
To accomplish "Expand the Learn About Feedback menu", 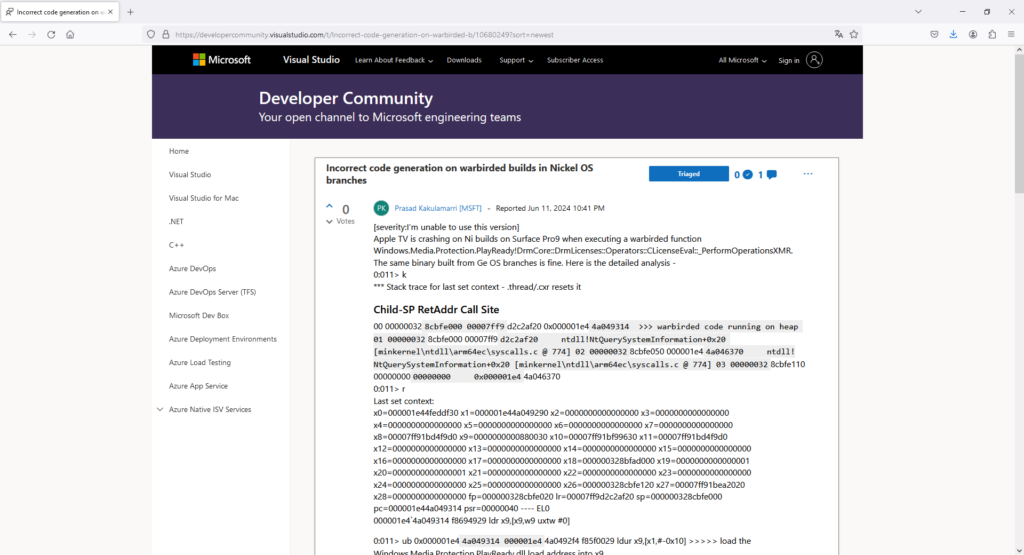I will click(x=393, y=60).
